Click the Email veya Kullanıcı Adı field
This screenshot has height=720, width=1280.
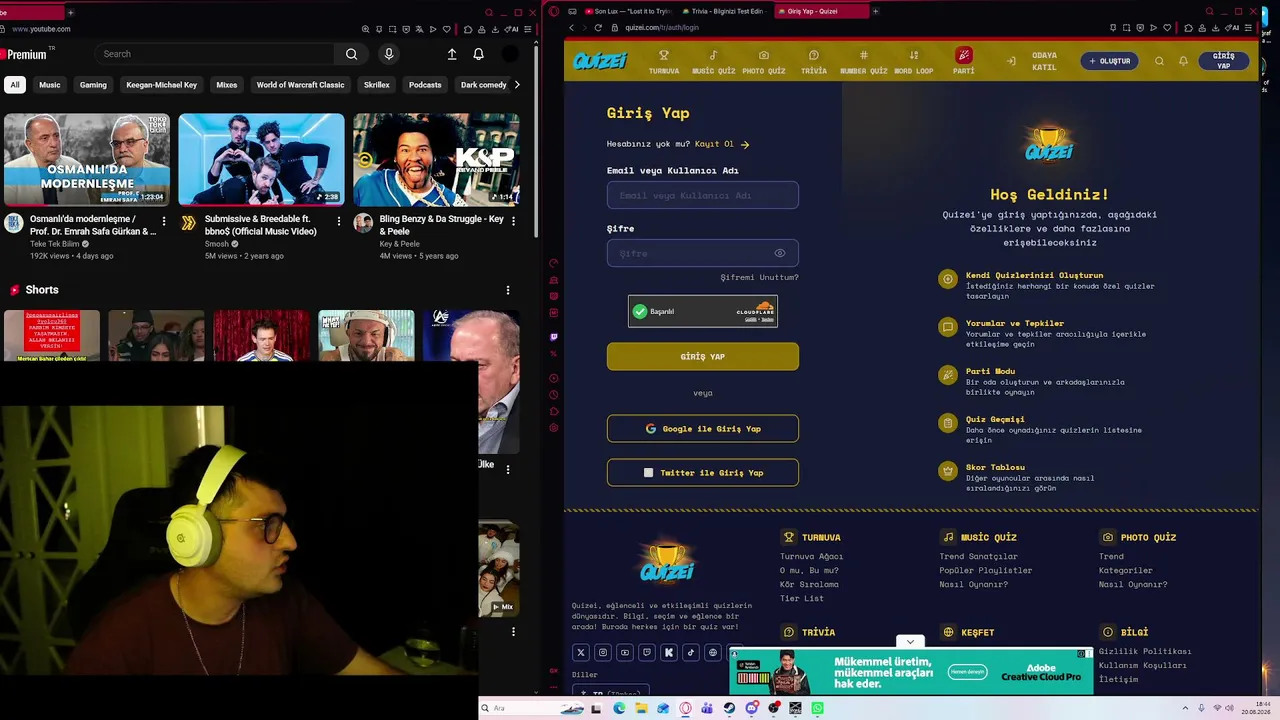coord(703,196)
